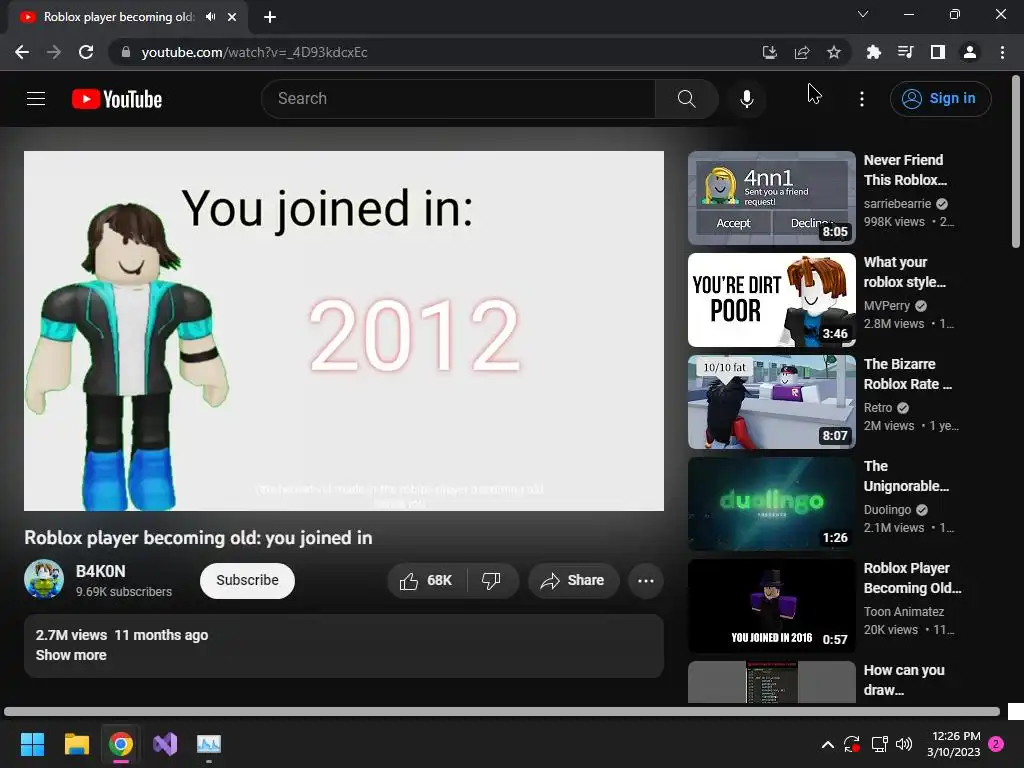Open Visual Studio from taskbar
This screenshot has width=1024, height=768.
(x=165, y=744)
